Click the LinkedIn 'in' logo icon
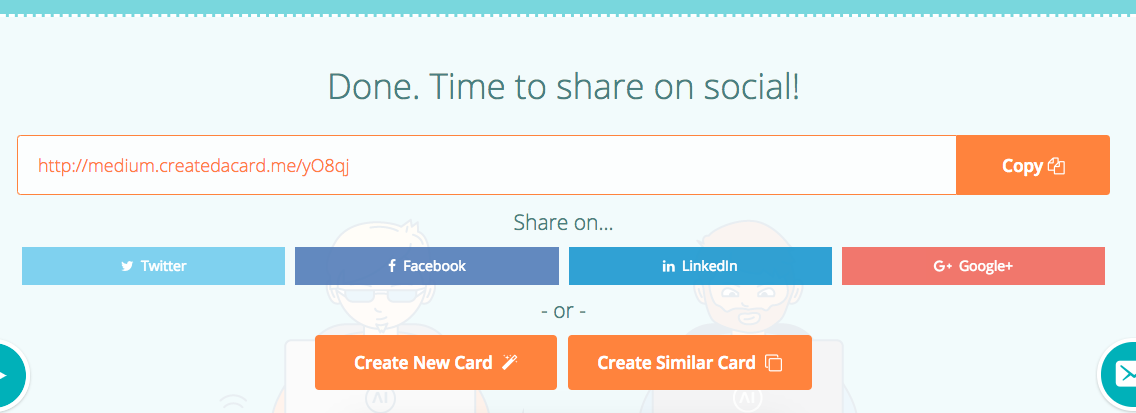Screen dimensions: 1136x413 tap(668, 266)
